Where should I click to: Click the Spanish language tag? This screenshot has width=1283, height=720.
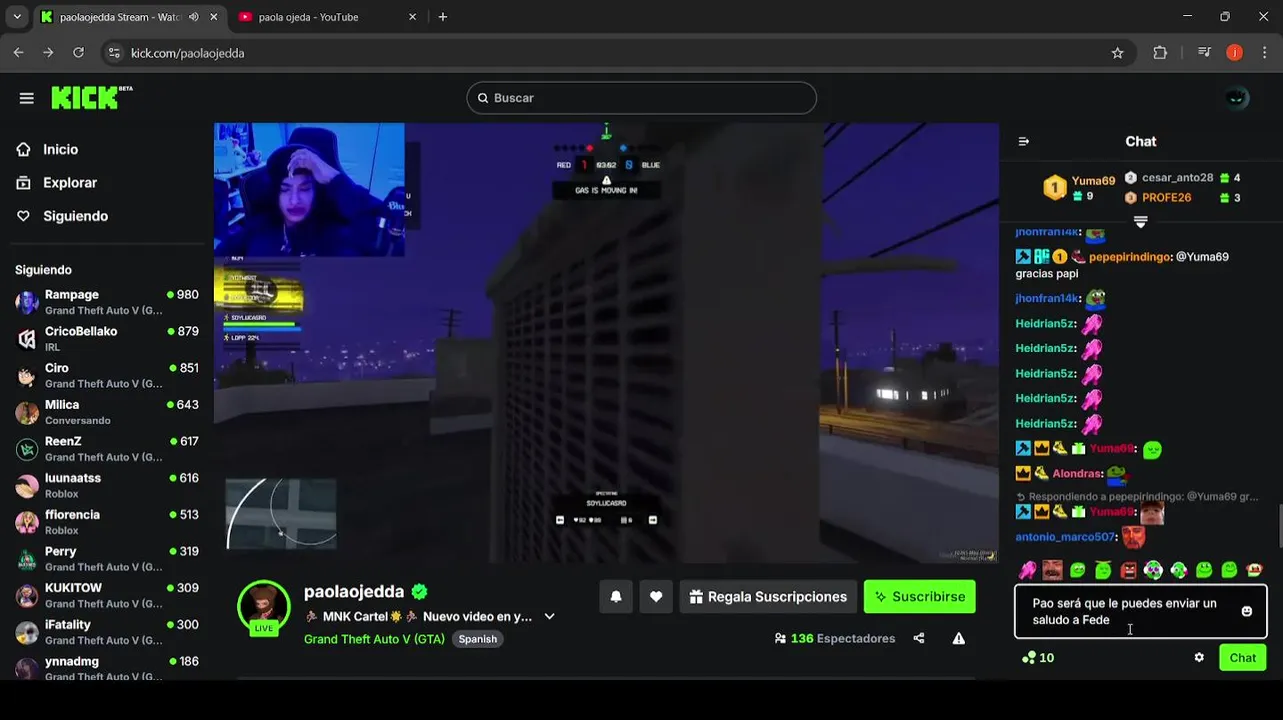[477, 639]
